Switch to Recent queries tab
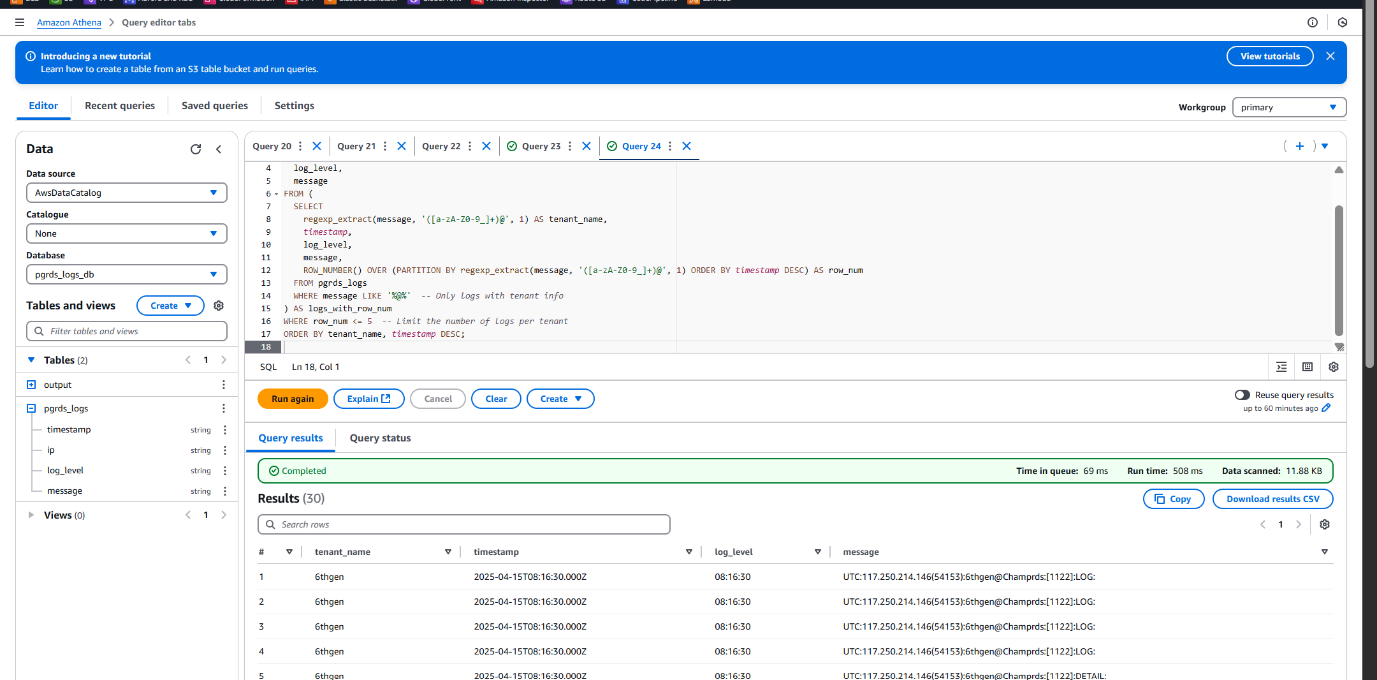The height and width of the screenshot is (680, 1377). (120, 106)
